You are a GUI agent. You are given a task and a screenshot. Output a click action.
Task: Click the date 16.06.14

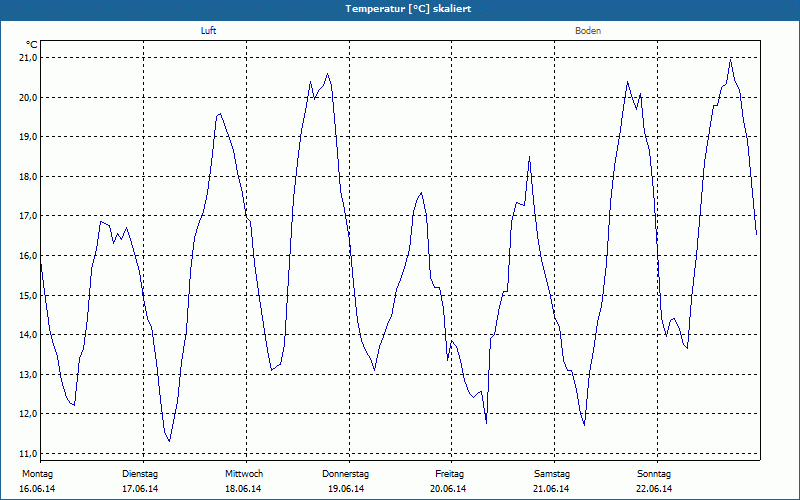(37, 489)
